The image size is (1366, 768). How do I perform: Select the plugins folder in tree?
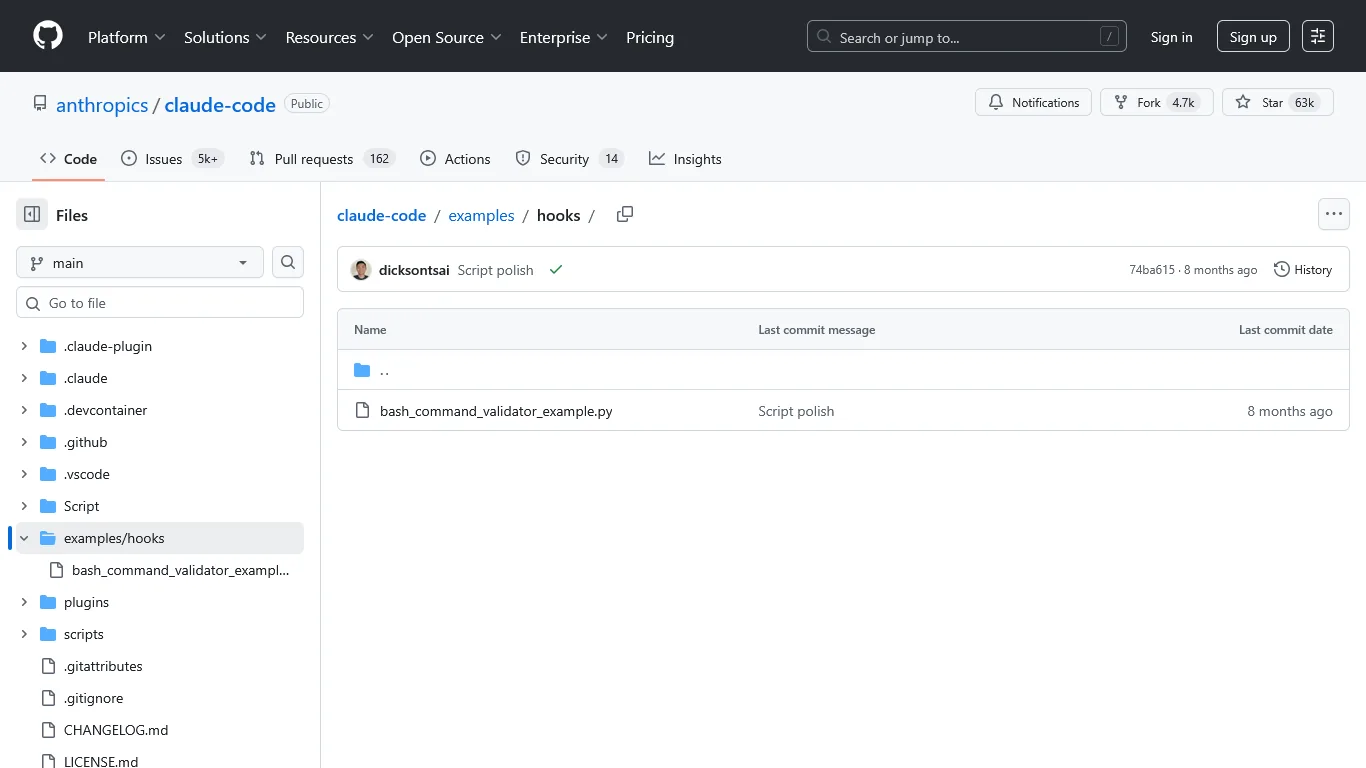click(x=86, y=602)
